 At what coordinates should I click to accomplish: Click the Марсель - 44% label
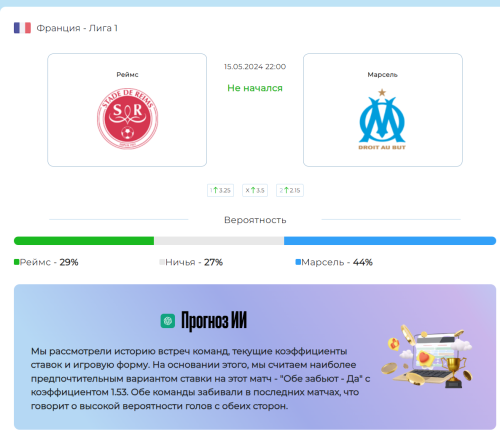337,262
